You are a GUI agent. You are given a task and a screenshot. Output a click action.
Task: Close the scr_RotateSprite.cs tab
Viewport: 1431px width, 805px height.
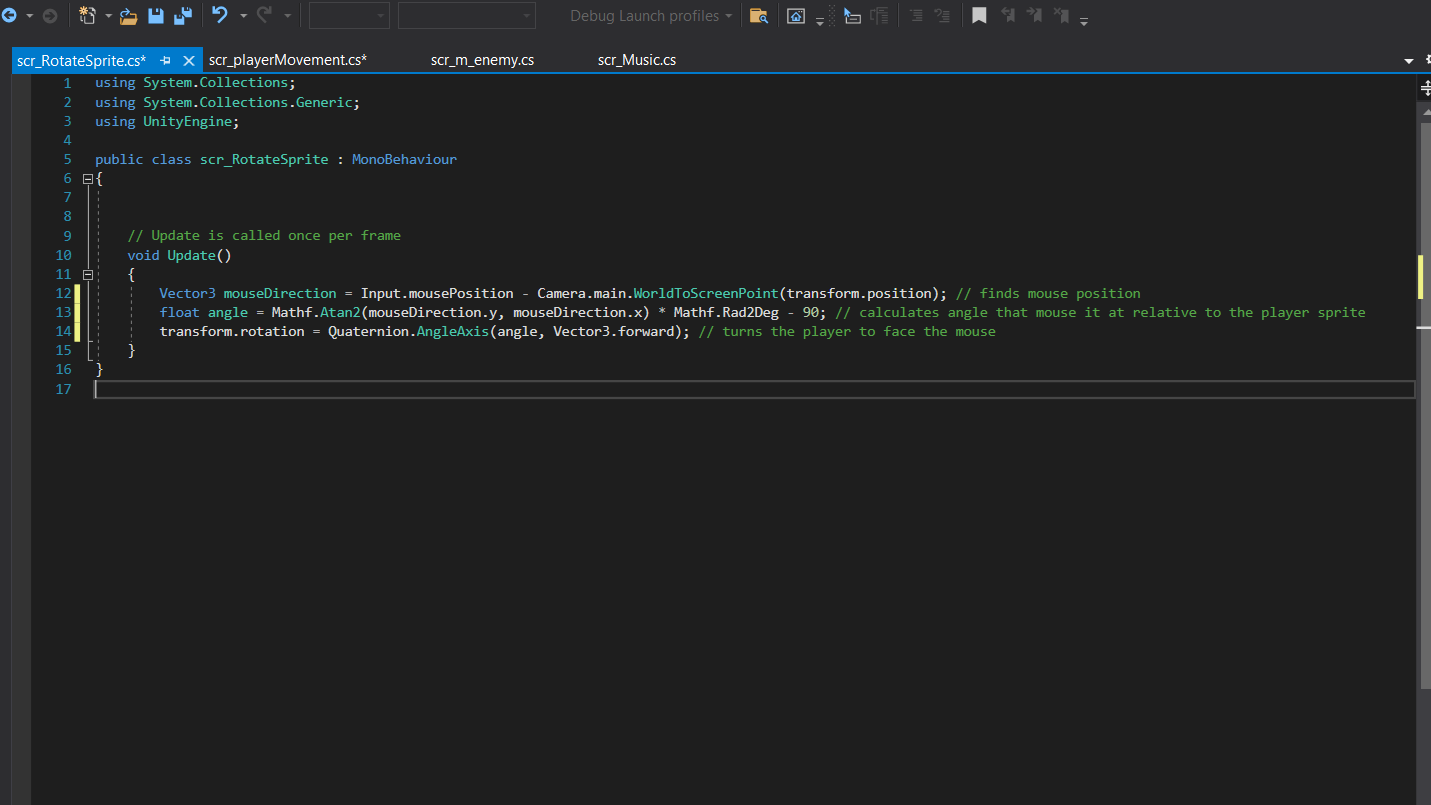coord(188,60)
